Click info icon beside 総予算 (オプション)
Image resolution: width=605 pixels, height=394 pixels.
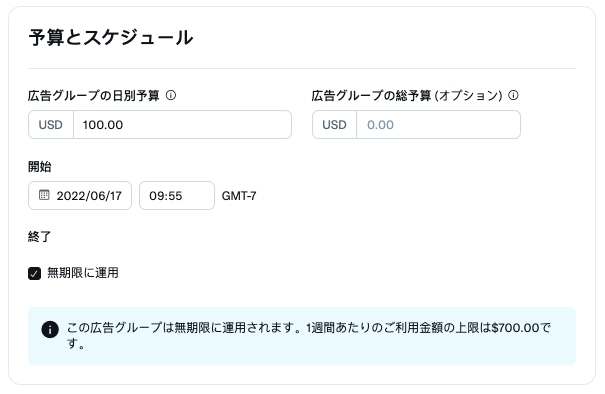click(513, 95)
